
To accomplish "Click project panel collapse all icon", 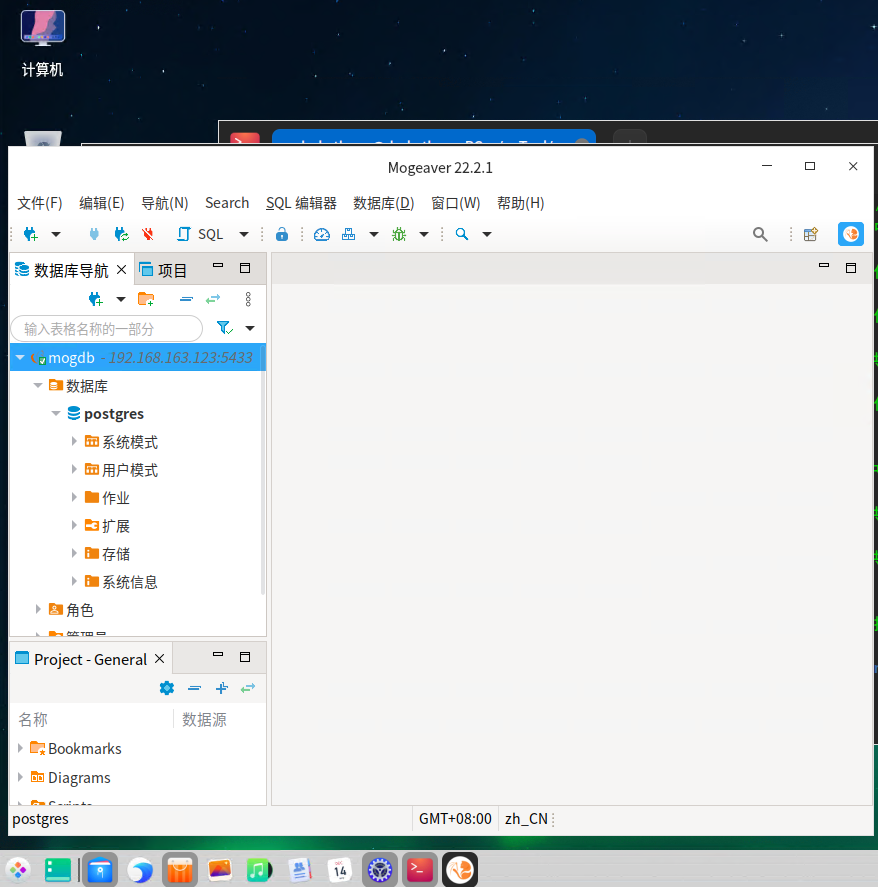I will [x=195, y=688].
